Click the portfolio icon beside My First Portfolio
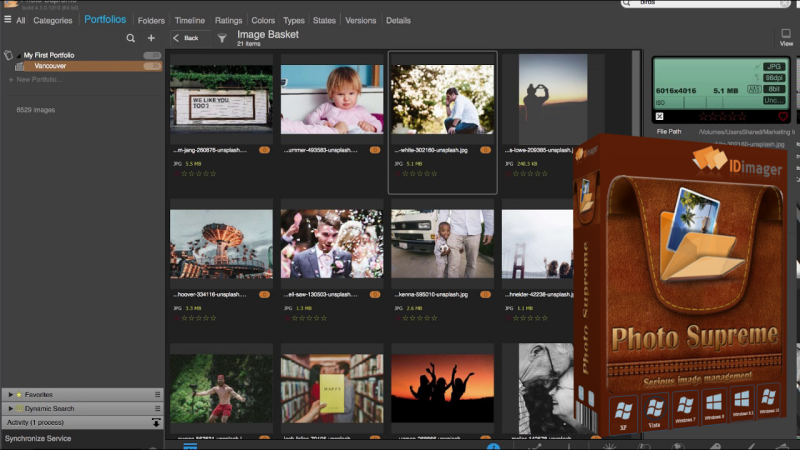800x450 pixels. click(8, 55)
